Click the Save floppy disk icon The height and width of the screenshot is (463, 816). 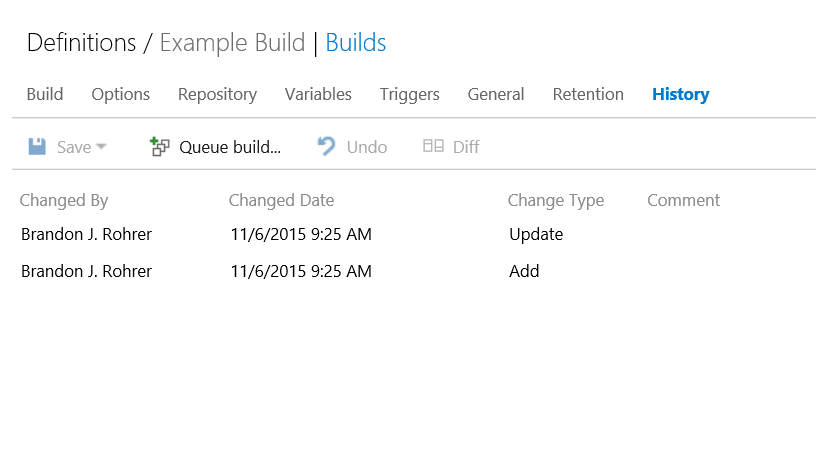(37, 147)
